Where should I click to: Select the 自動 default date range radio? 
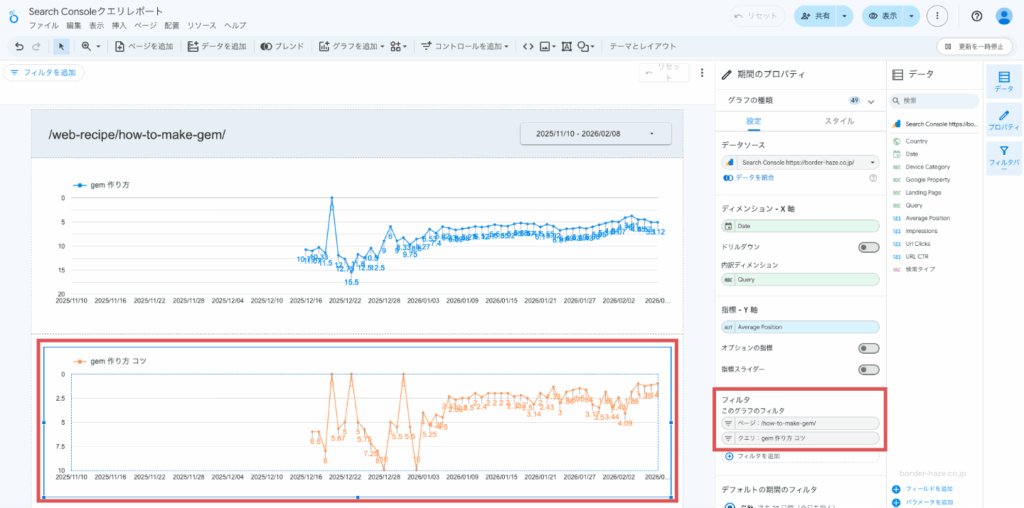729,505
